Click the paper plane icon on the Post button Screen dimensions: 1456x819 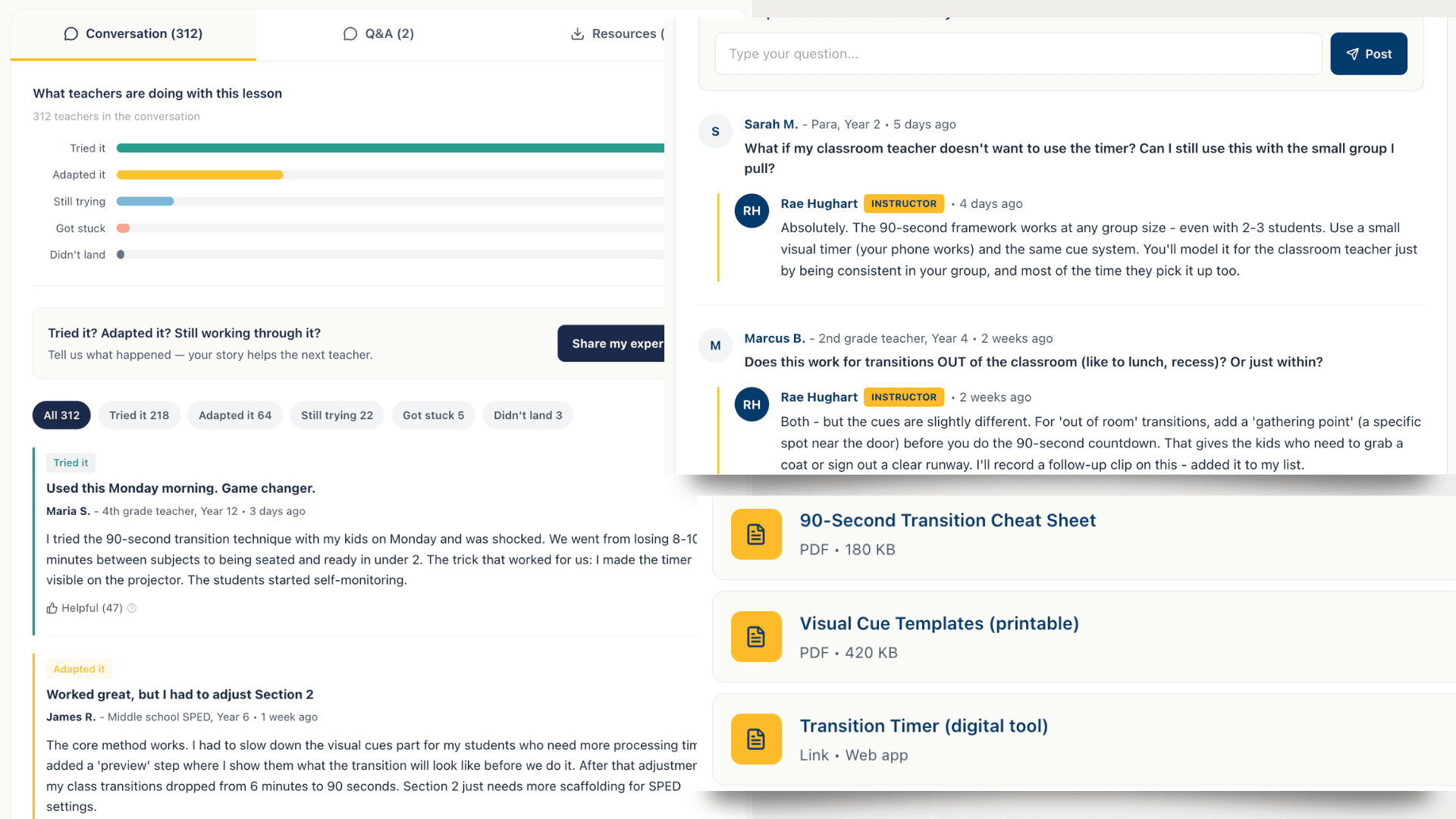coord(1352,54)
